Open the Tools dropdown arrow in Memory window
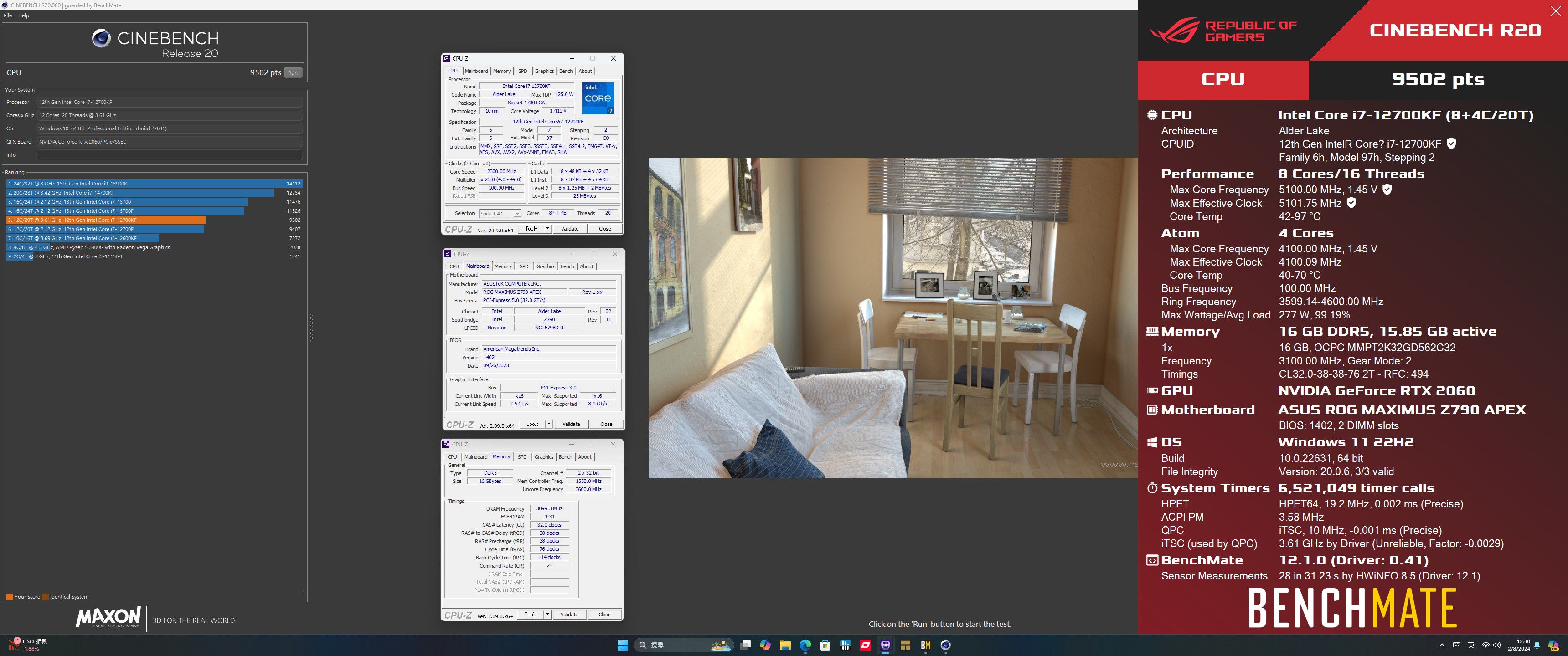This screenshot has width=1568, height=656. coord(547,615)
